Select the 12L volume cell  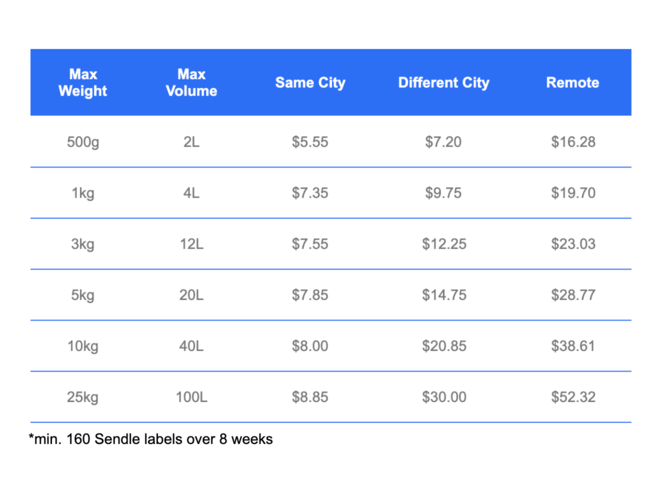click(x=192, y=244)
